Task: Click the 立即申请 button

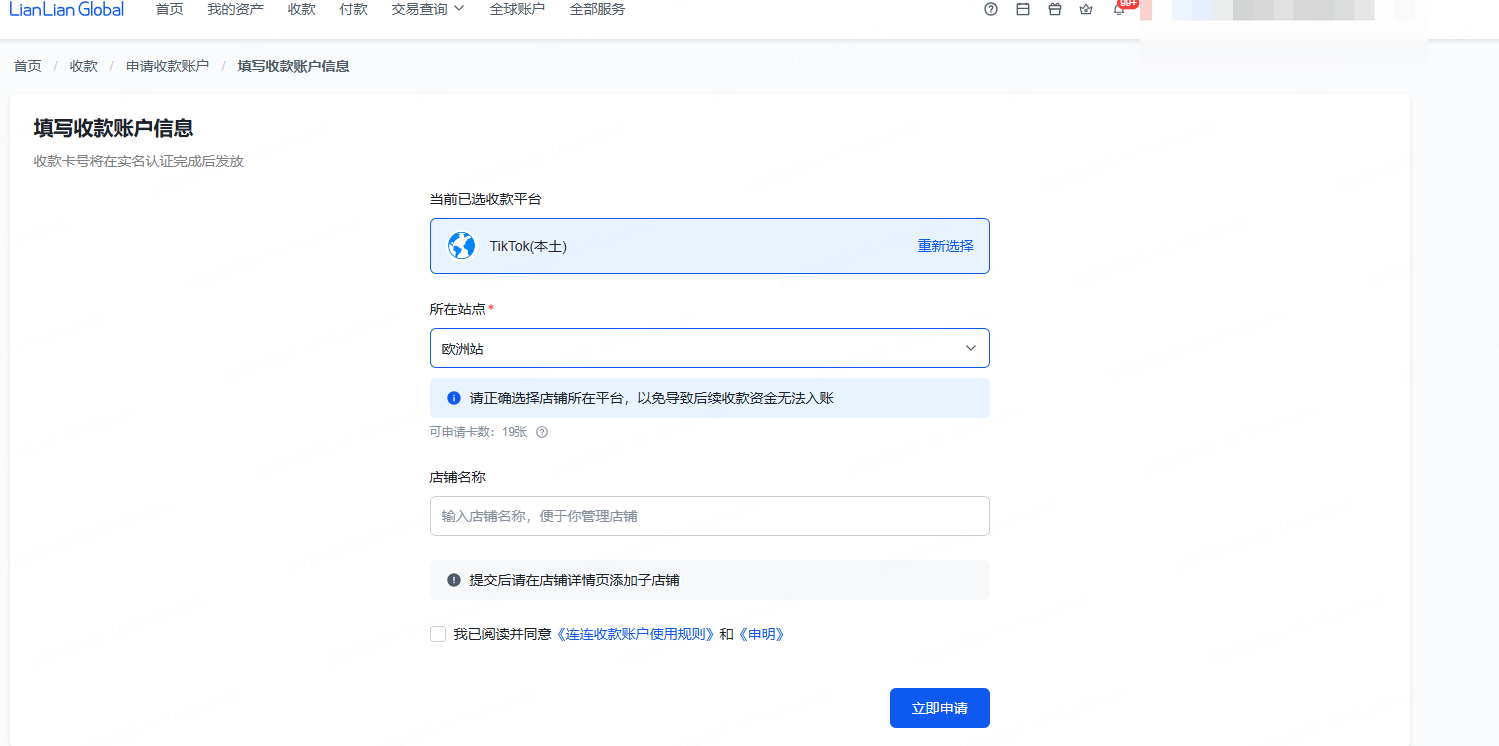Action: [940, 708]
